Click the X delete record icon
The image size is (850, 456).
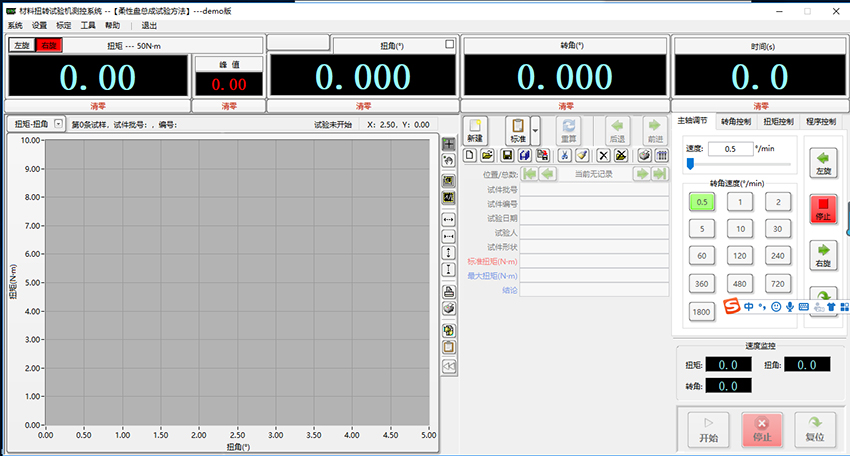603,155
